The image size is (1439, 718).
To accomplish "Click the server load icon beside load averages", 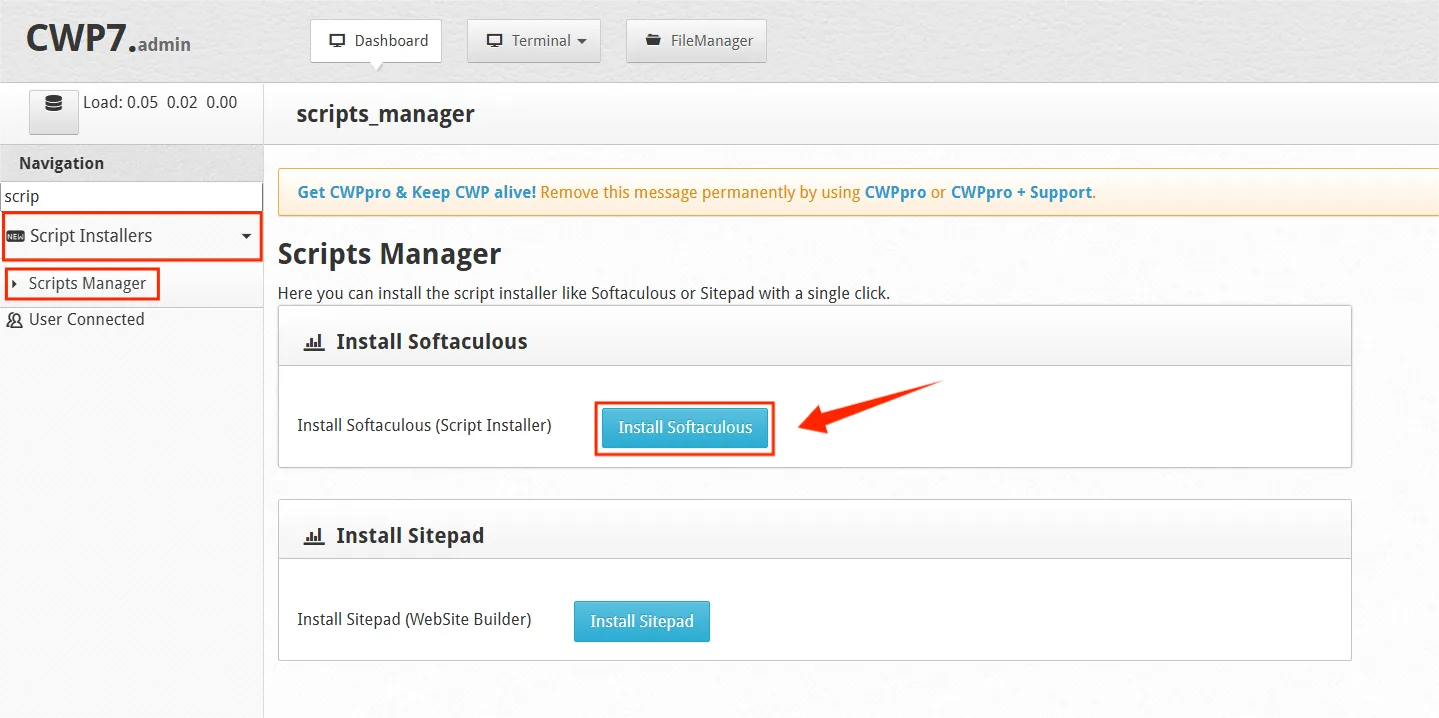I will click(x=53, y=111).
